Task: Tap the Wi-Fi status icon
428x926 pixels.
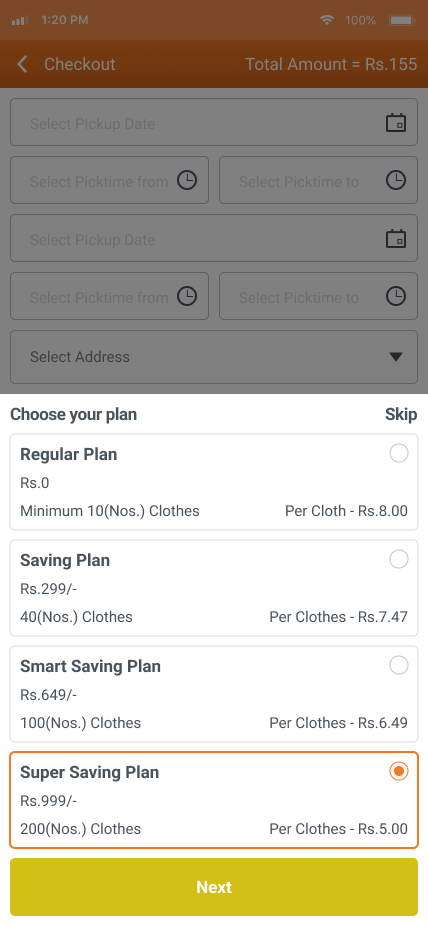Action: pos(326,20)
